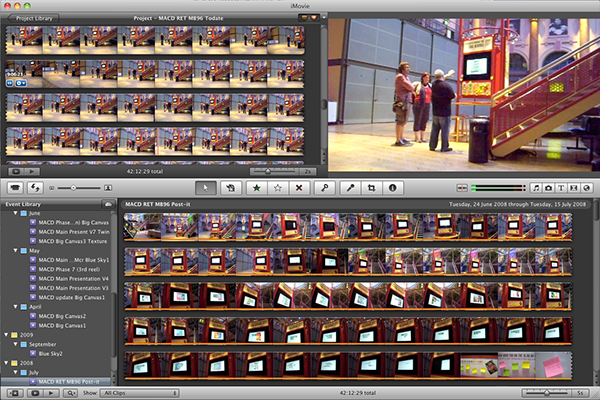Play the project full screen
Image resolution: width=600 pixels, height=400 pixels.
[x=16, y=171]
